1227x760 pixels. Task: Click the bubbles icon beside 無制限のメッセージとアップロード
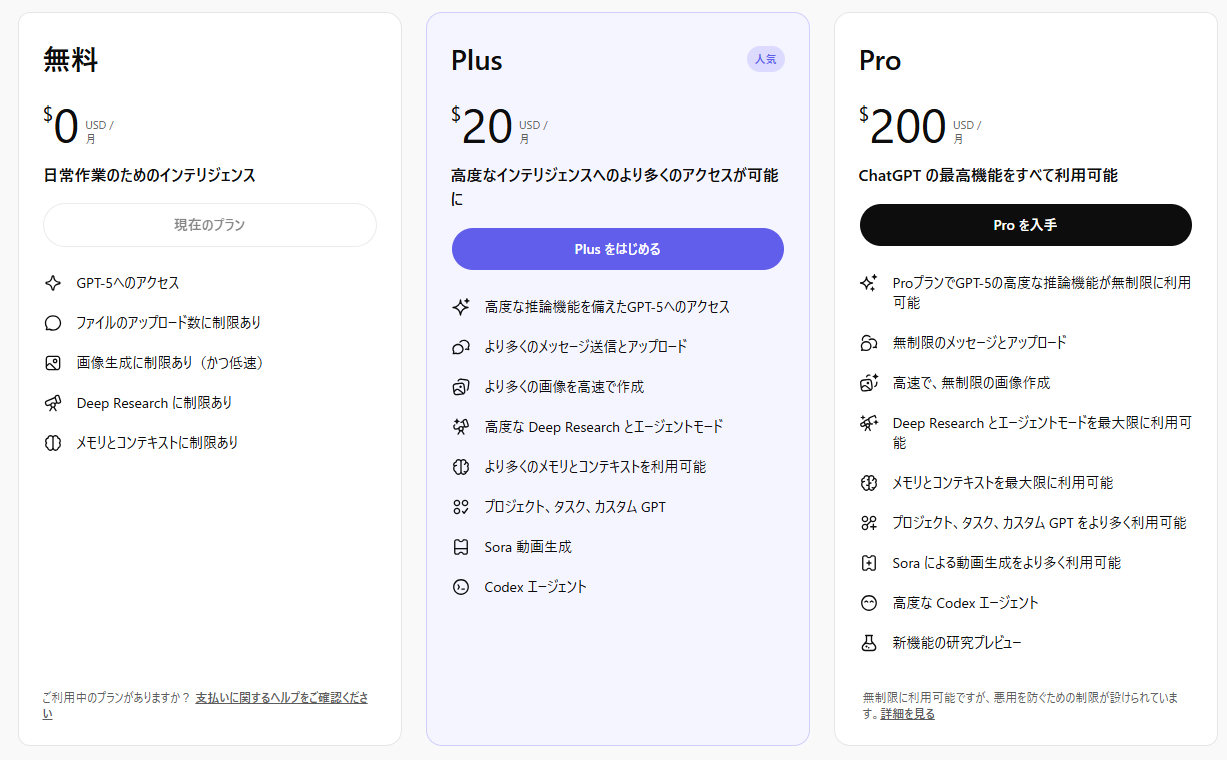[x=869, y=343]
